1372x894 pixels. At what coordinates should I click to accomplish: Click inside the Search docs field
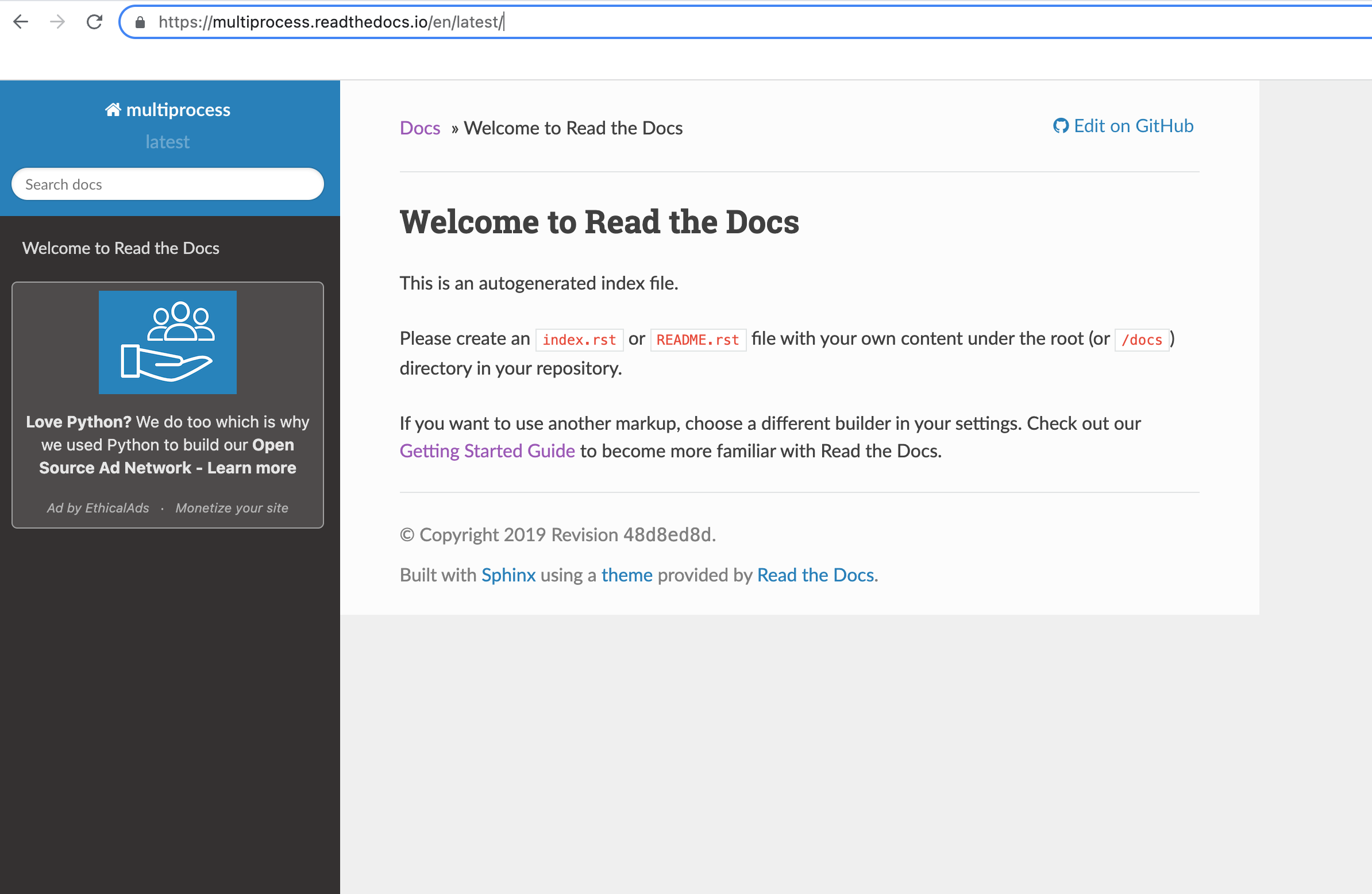coord(167,184)
